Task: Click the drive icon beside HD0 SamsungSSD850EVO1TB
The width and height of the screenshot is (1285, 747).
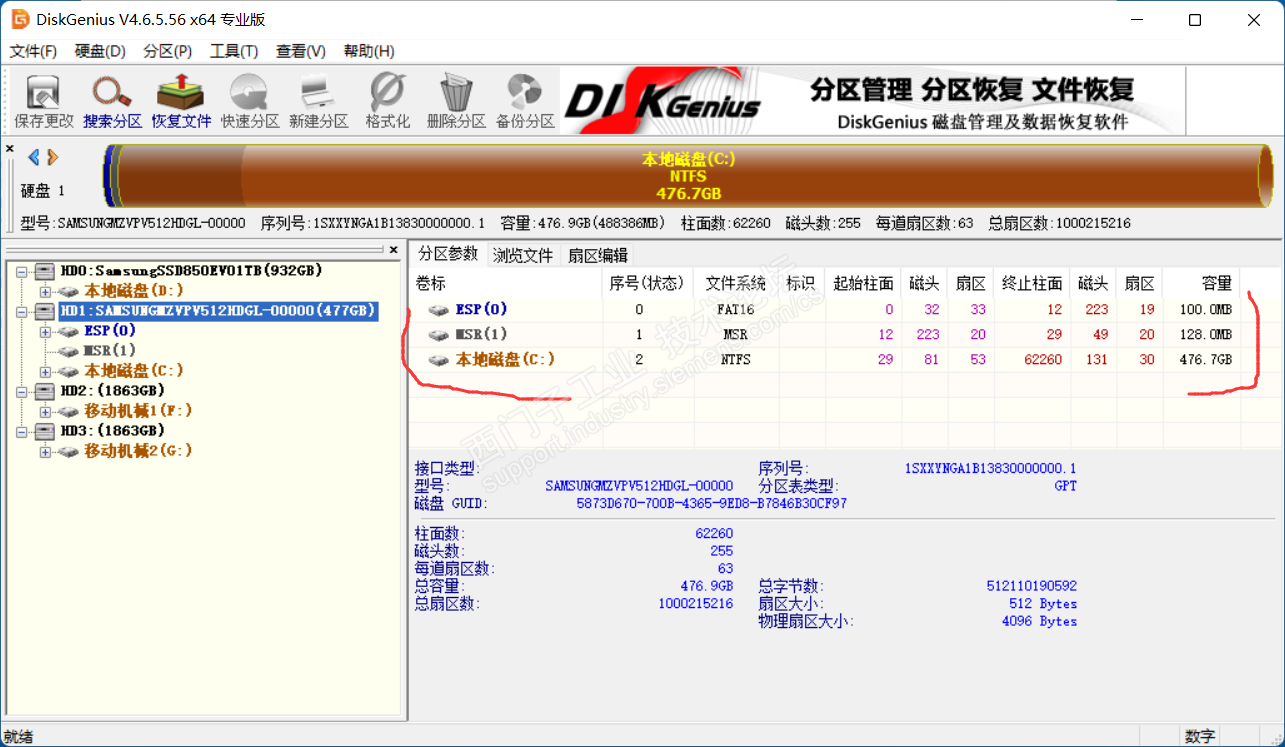Action: pos(44,271)
